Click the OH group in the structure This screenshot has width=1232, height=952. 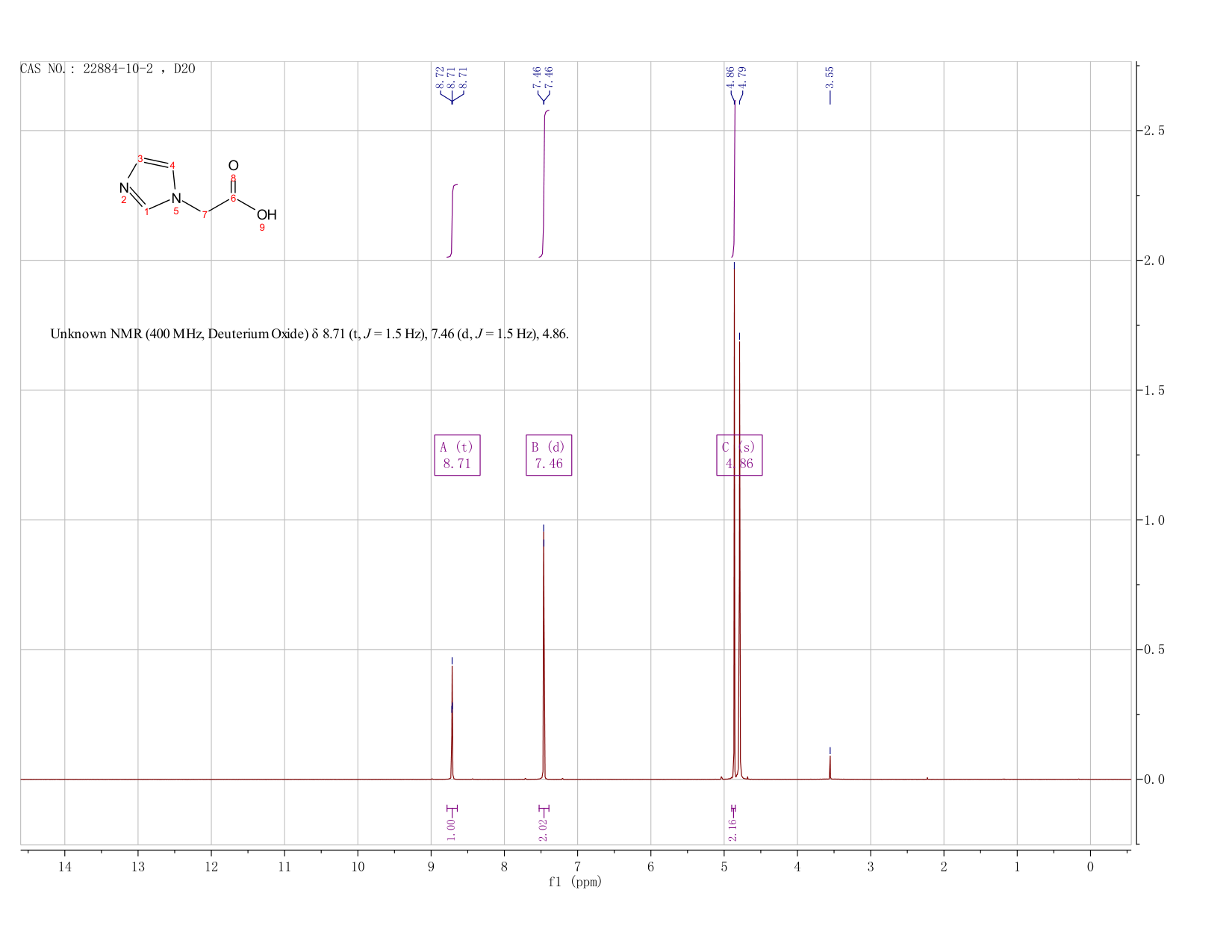pyautogui.click(x=267, y=215)
